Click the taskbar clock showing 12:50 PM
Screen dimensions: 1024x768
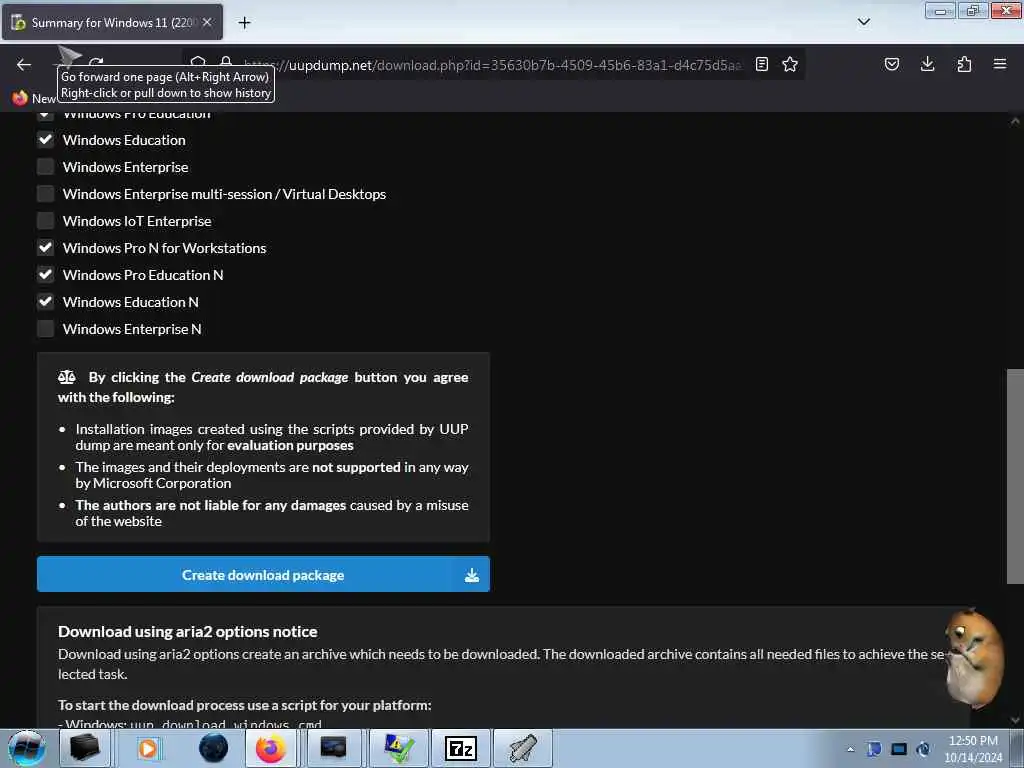[973, 748]
